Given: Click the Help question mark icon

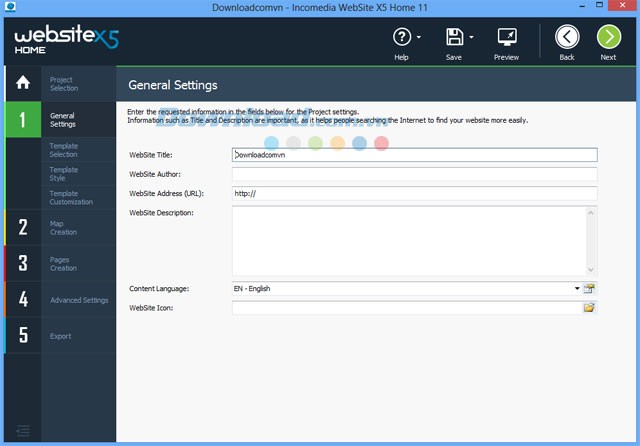Looking at the screenshot, I should tap(402, 39).
